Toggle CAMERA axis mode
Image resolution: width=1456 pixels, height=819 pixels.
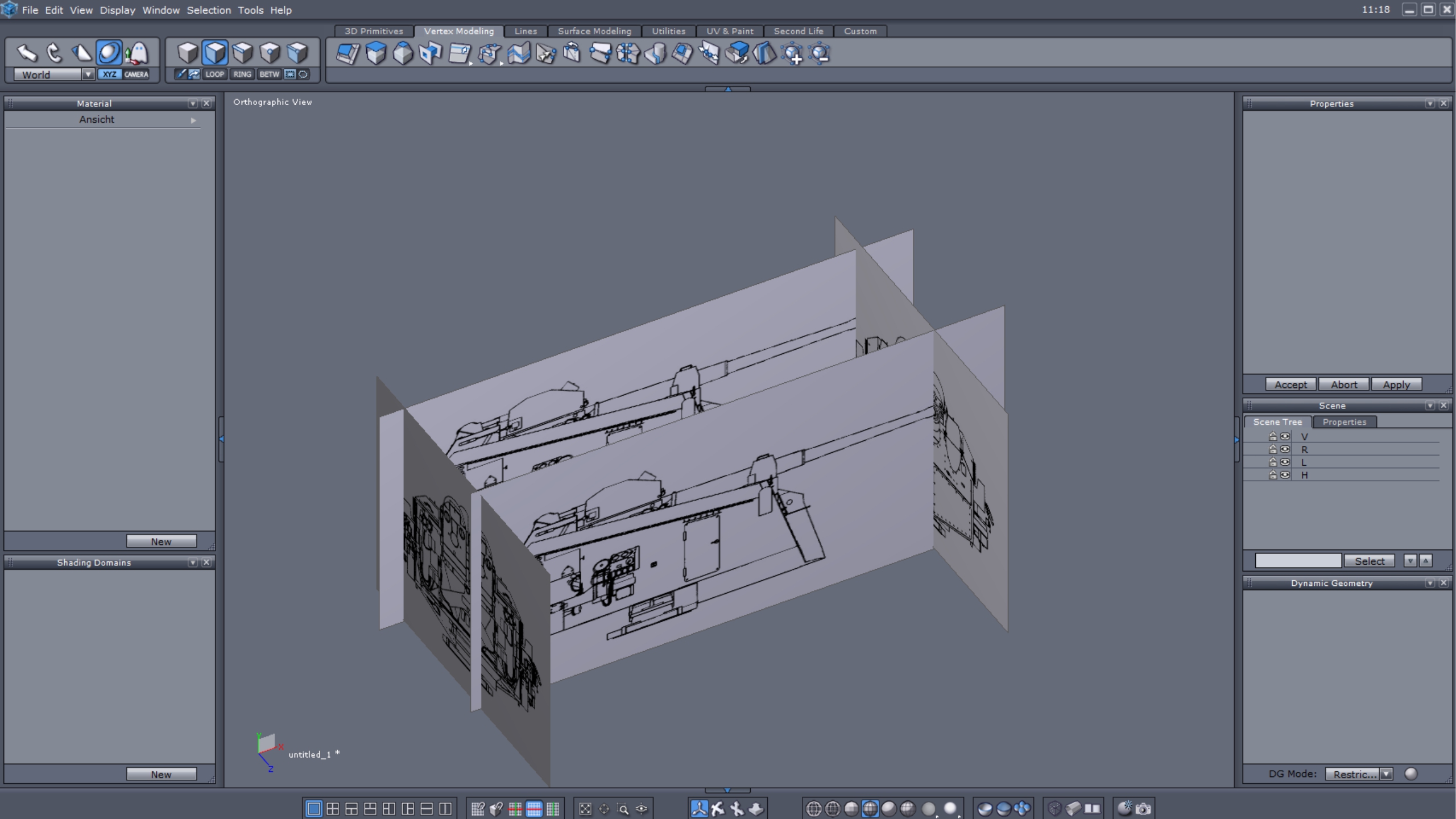tap(136, 74)
